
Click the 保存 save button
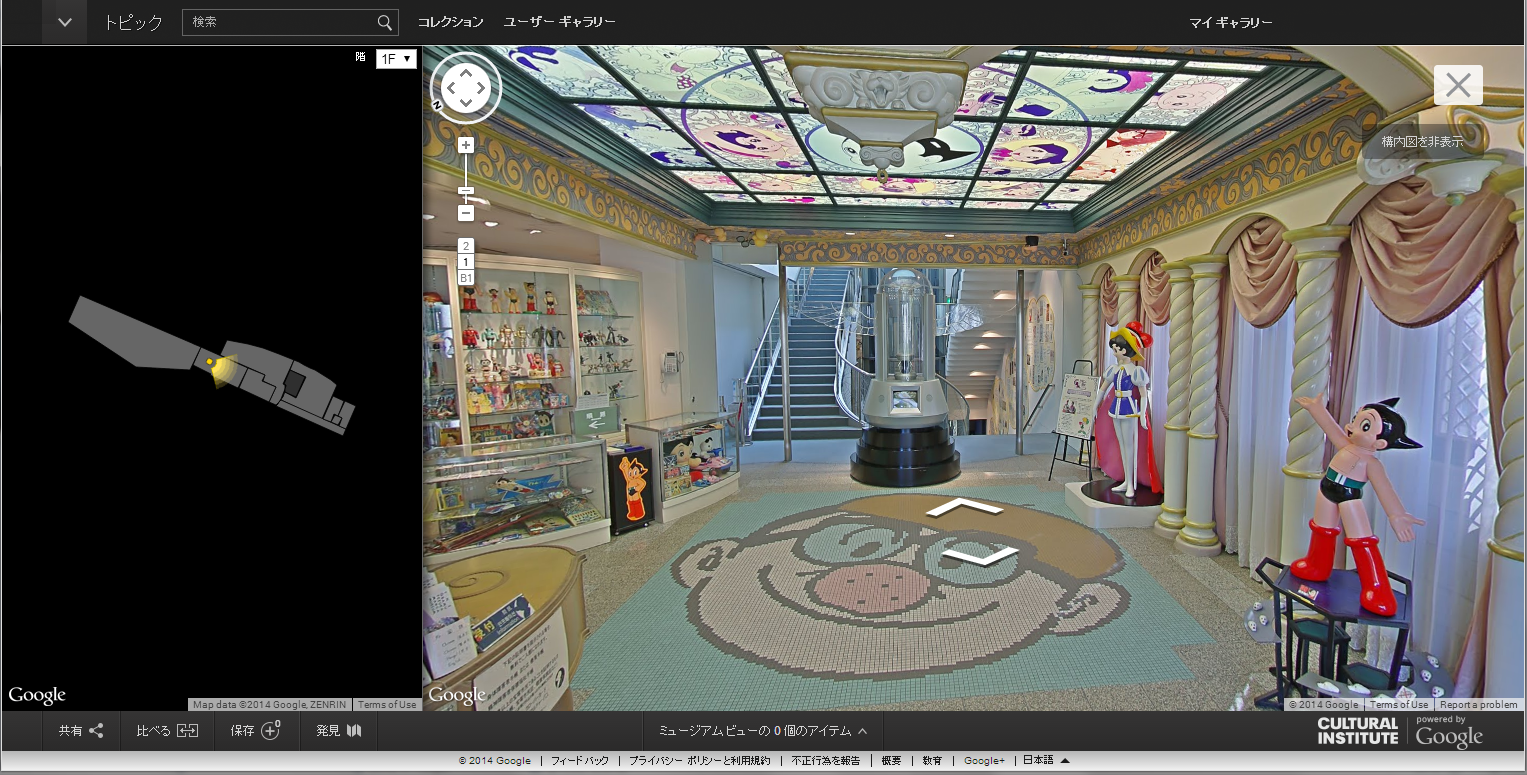click(x=256, y=731)
